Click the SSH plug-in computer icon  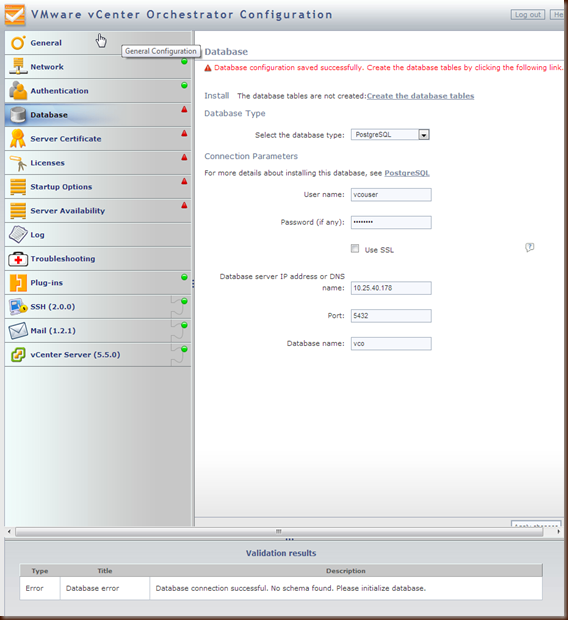click(x=18, y=307)
